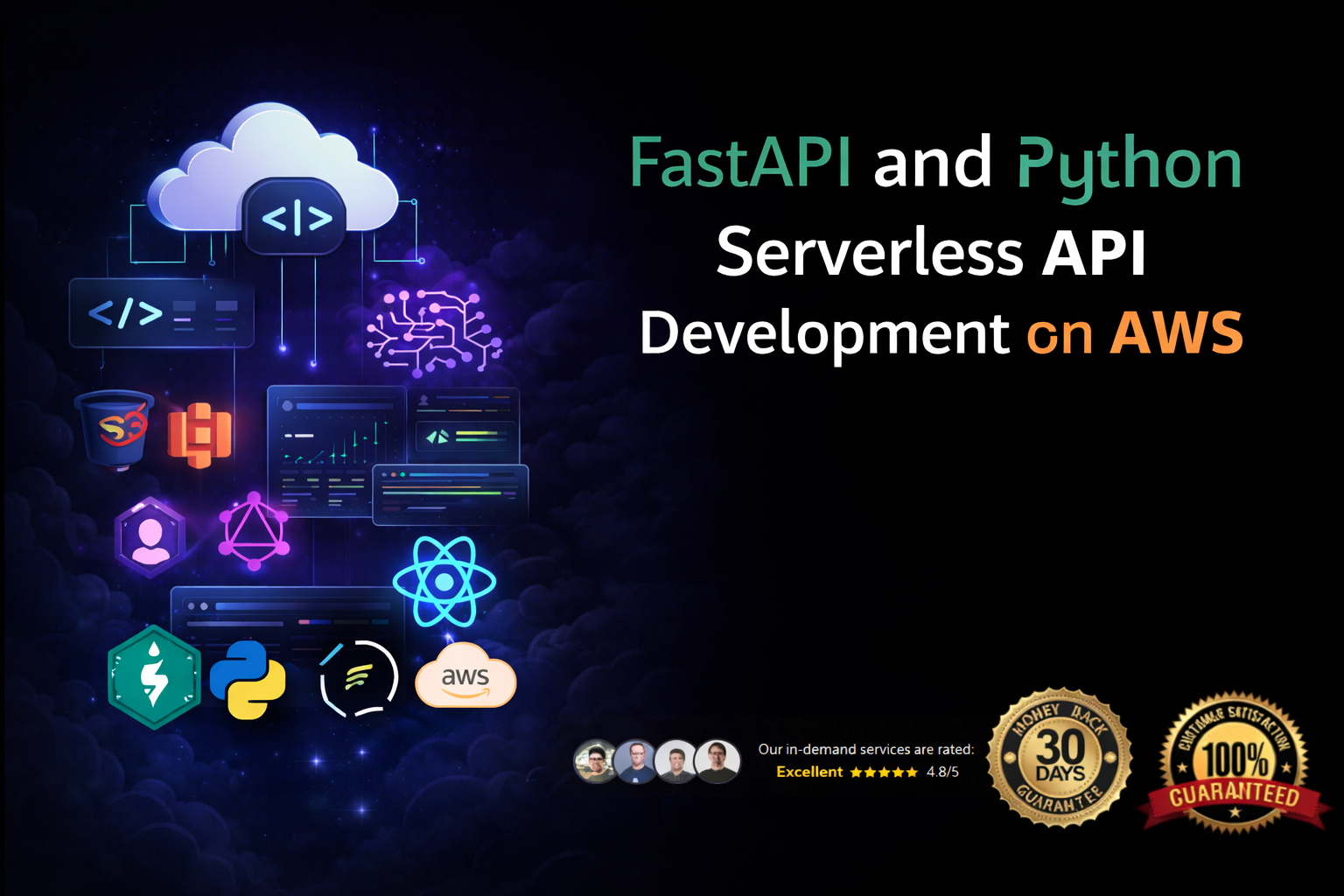Click the yellow Excellent rating label
1344x896 pixels.
click(x=808, y=772)
